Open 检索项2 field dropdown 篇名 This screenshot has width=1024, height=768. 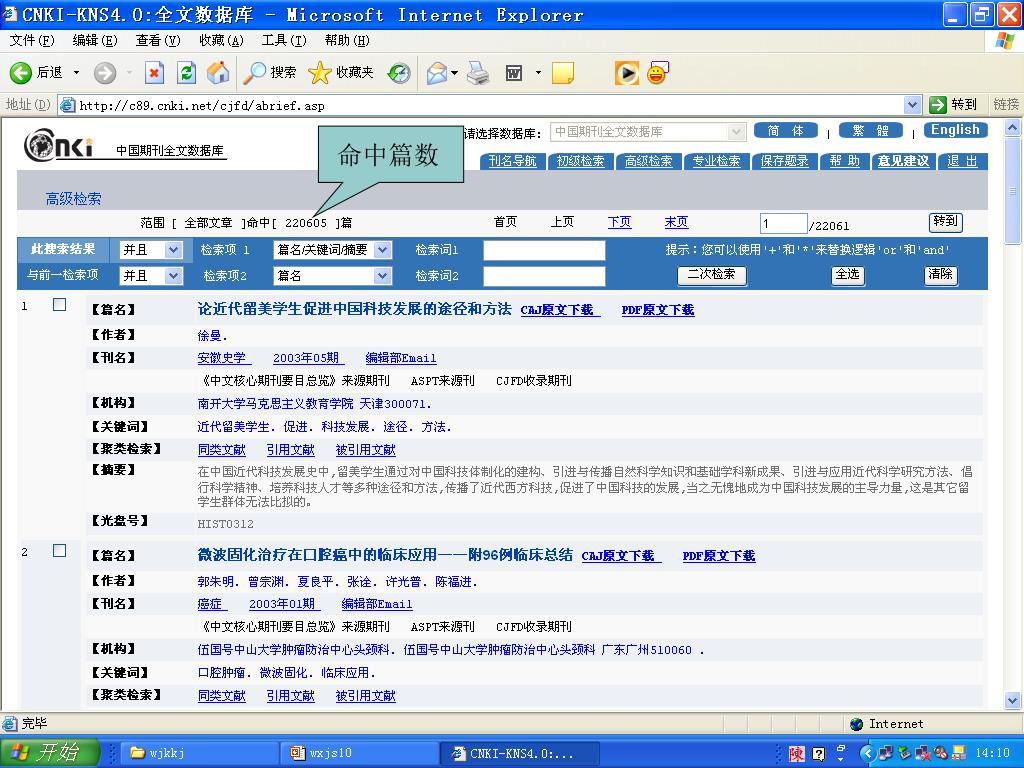point(332,276)
